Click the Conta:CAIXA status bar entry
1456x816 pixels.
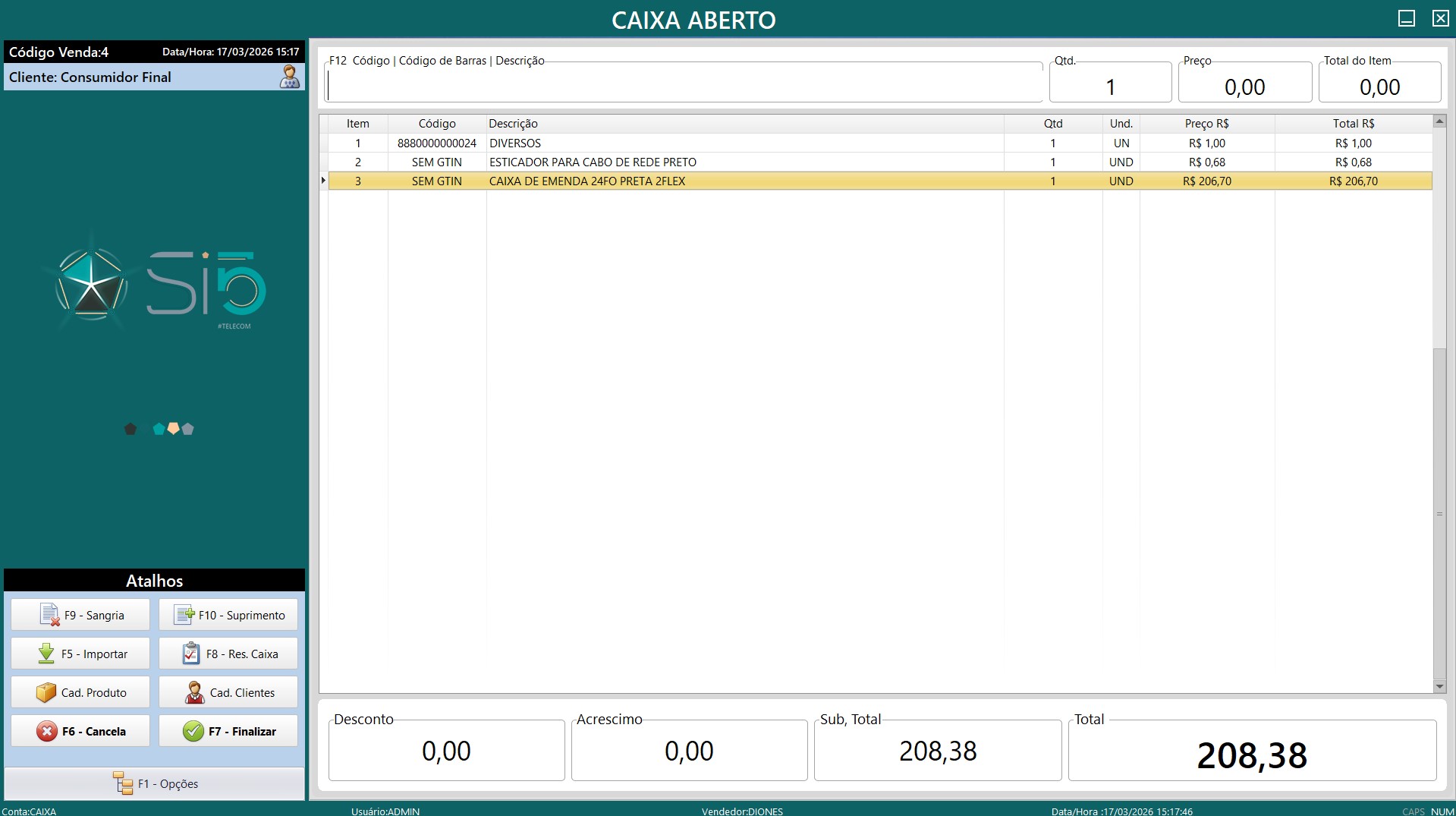29,811
